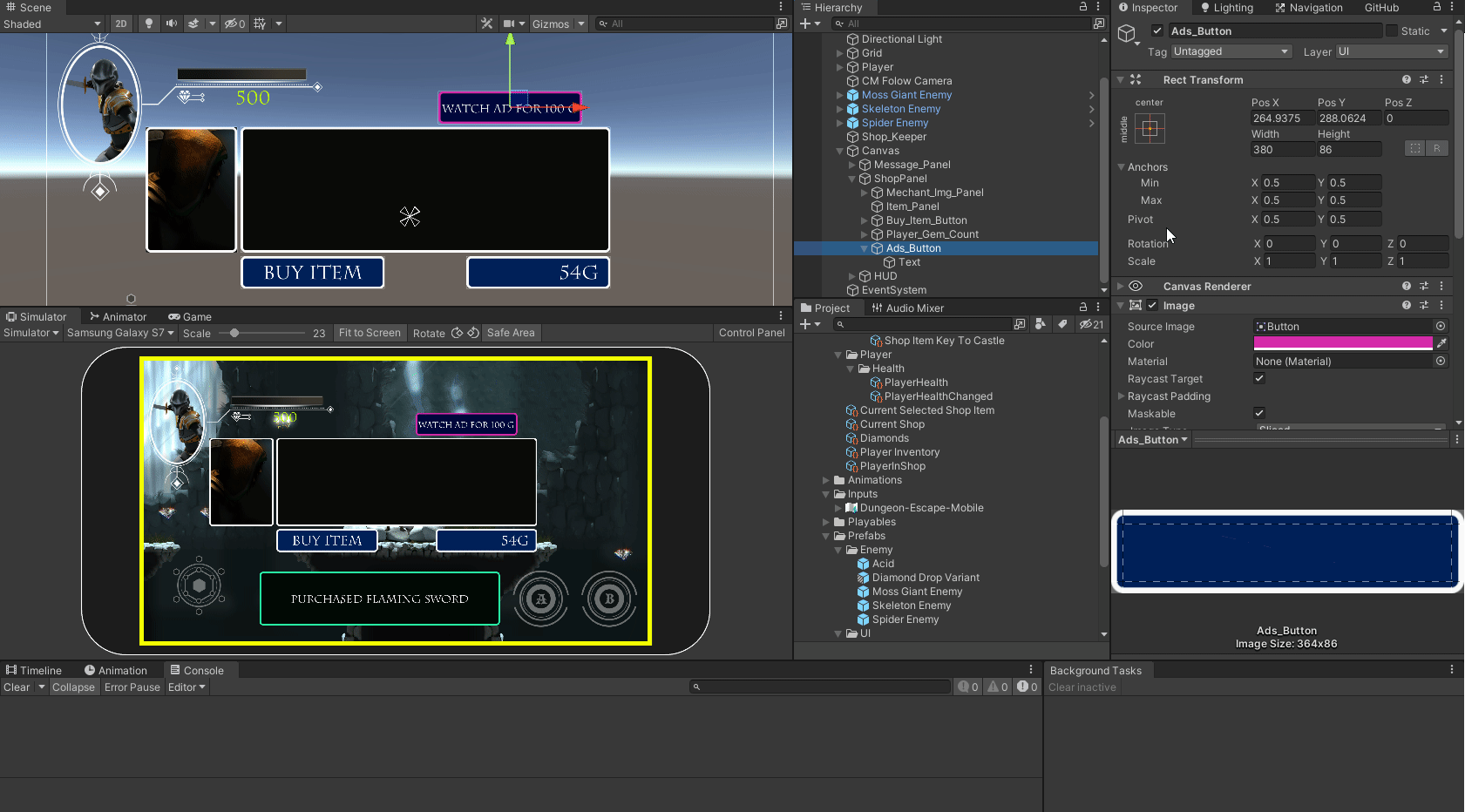Open Image component more options menu
Image resolution: width=1465 pixels, height=812 pixels.
[x=1441, y=305]
